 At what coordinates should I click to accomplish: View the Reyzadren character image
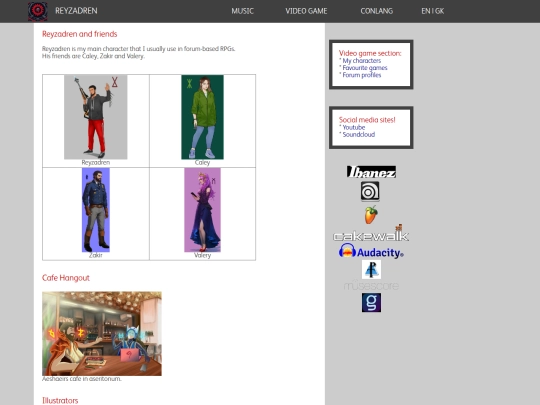(x=96, y=117)
